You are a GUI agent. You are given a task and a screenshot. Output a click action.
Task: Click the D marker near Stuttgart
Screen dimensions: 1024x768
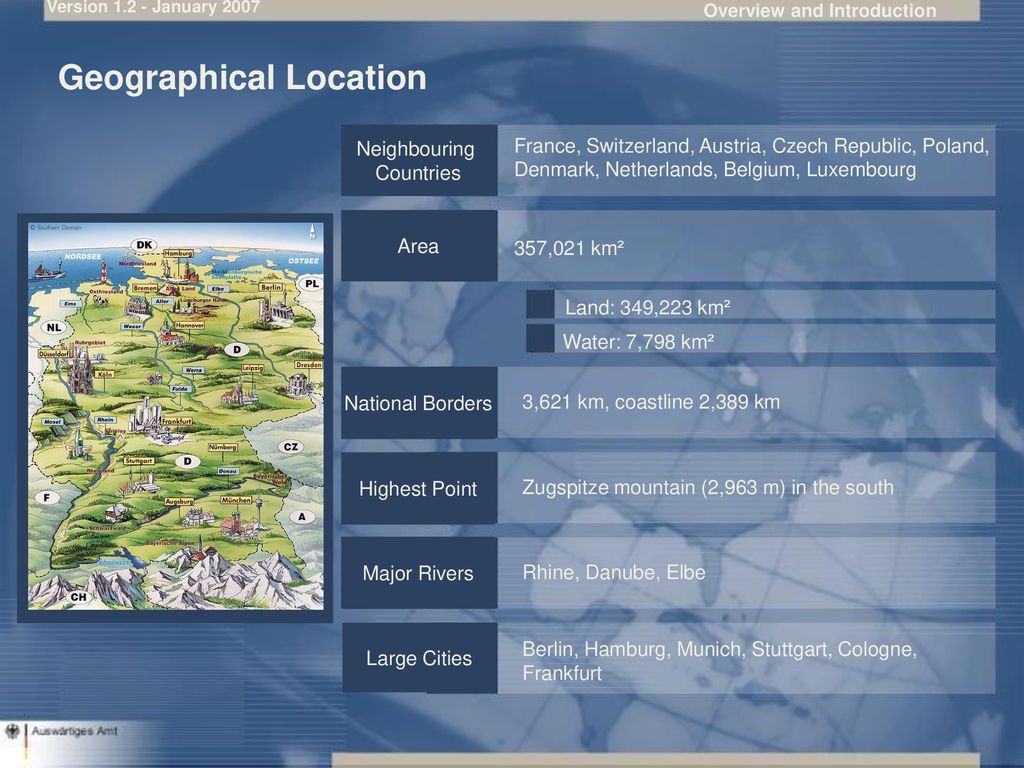187,461
